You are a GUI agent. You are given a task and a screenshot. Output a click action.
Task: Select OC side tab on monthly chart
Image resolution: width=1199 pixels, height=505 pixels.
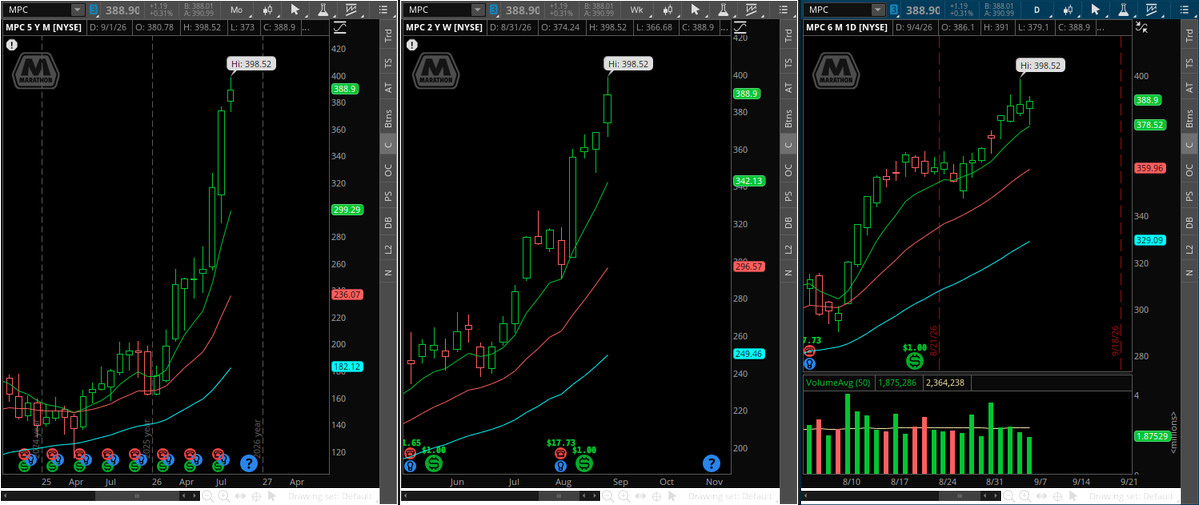pos(388,170)
